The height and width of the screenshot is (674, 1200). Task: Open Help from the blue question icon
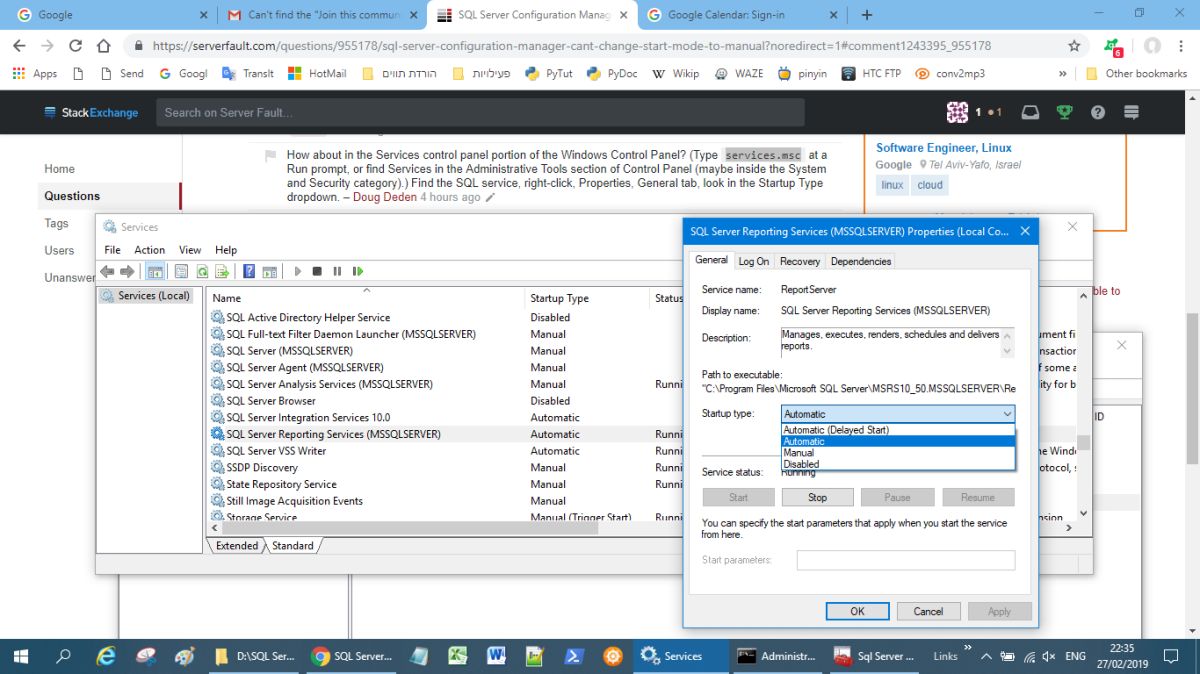pos(249,271)
